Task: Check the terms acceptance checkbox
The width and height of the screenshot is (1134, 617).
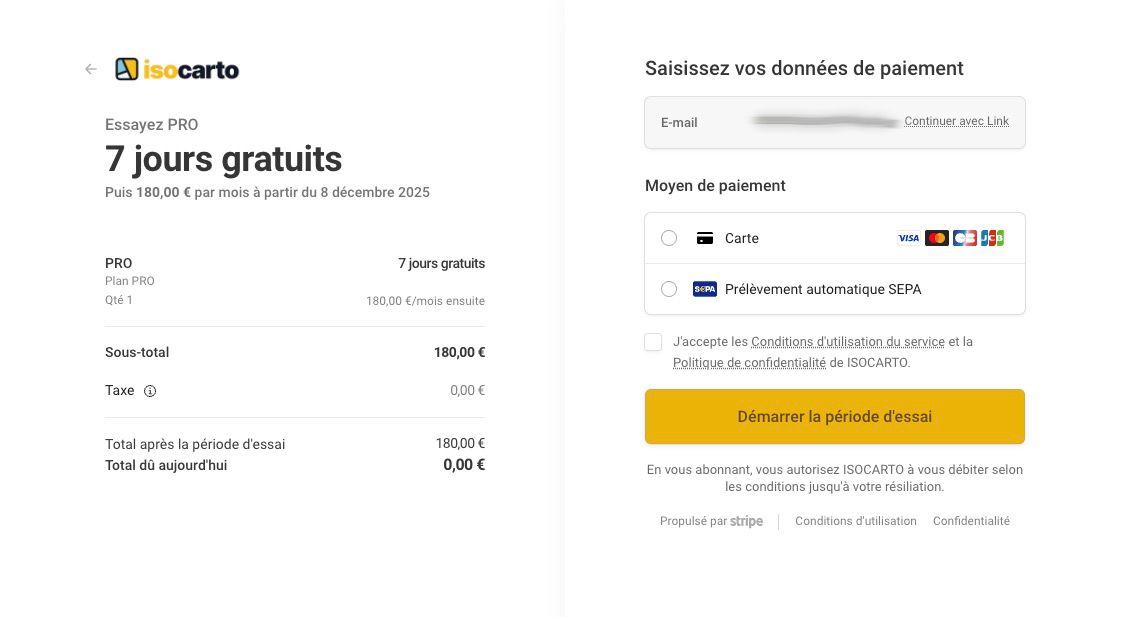Action: coord(653,341)
